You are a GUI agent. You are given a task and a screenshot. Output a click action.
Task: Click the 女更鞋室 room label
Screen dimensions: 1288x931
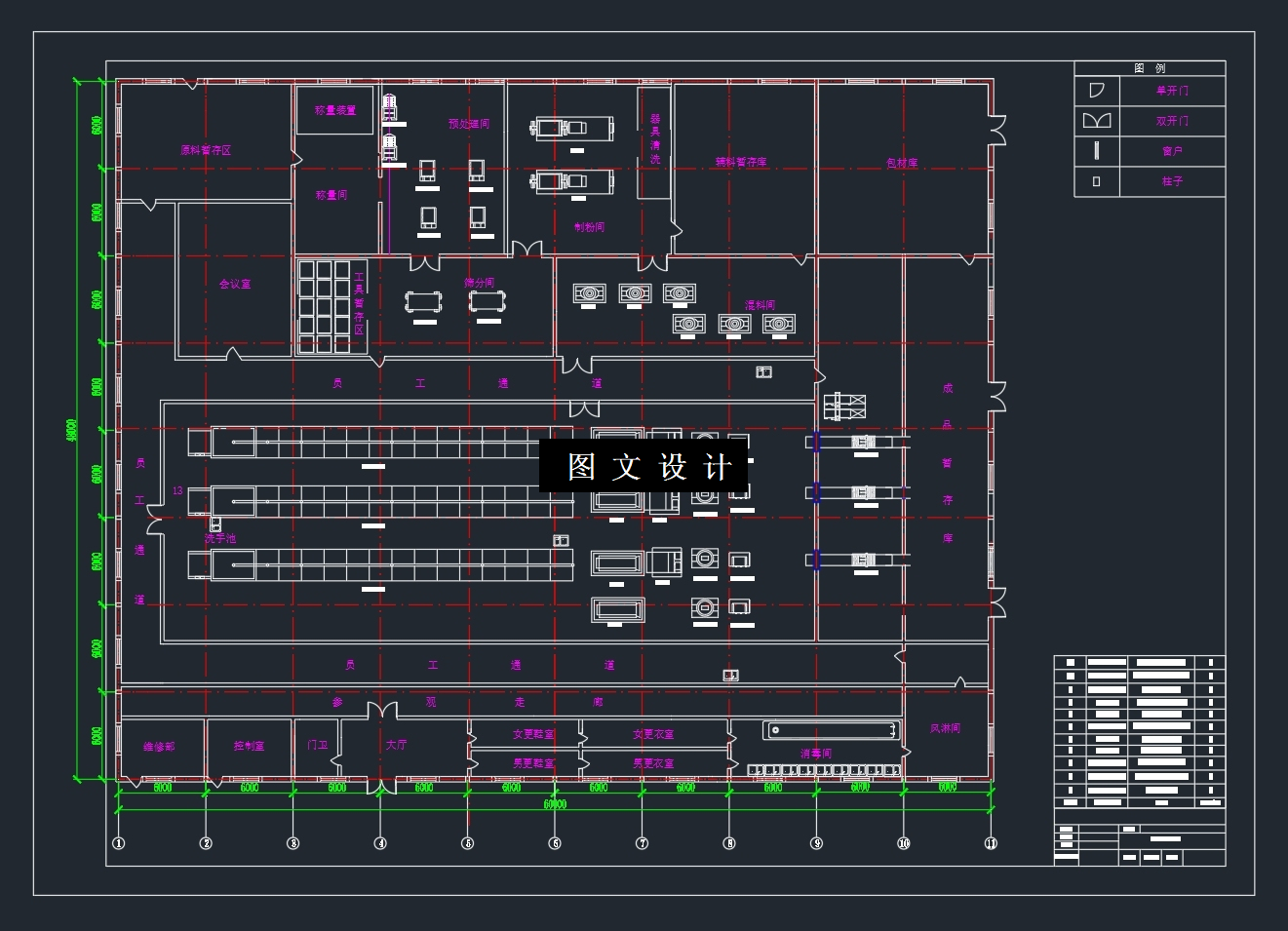coord(534,734)
